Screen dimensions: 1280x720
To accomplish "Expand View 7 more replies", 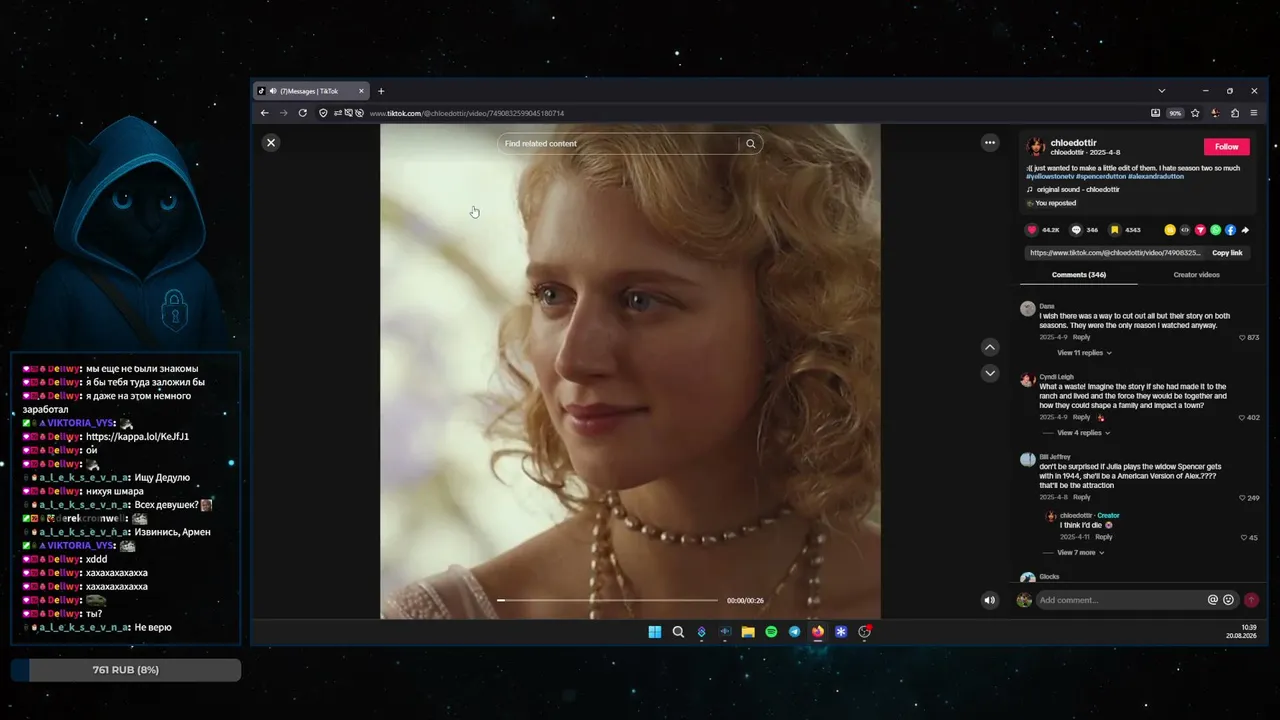I will pos(1080,553).
